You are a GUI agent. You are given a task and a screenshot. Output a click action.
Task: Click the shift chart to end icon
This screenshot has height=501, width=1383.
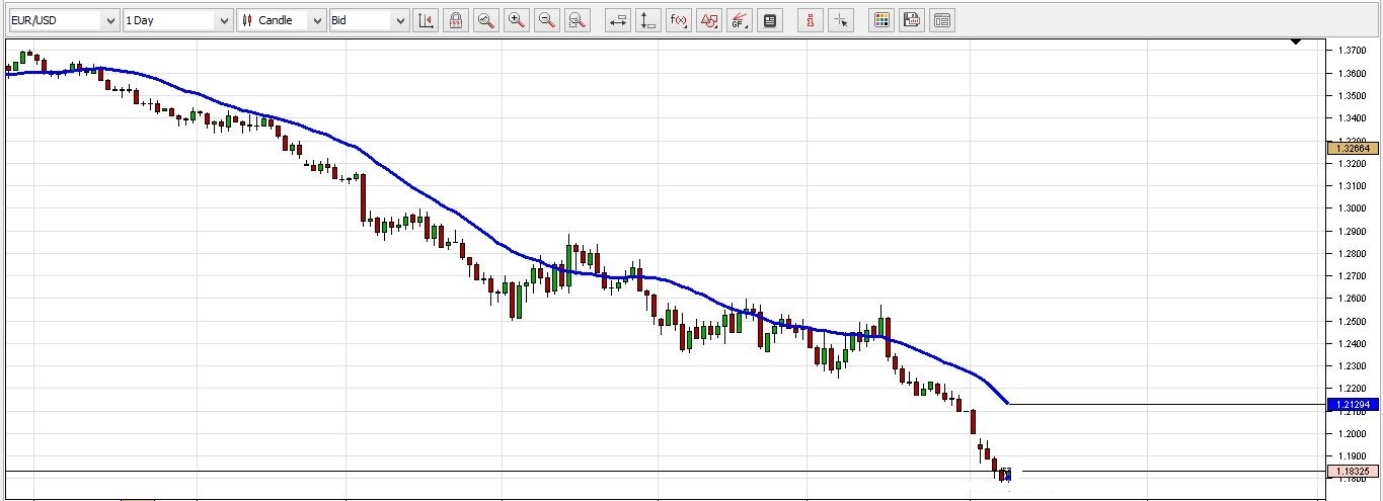click(x=426, y=20)
